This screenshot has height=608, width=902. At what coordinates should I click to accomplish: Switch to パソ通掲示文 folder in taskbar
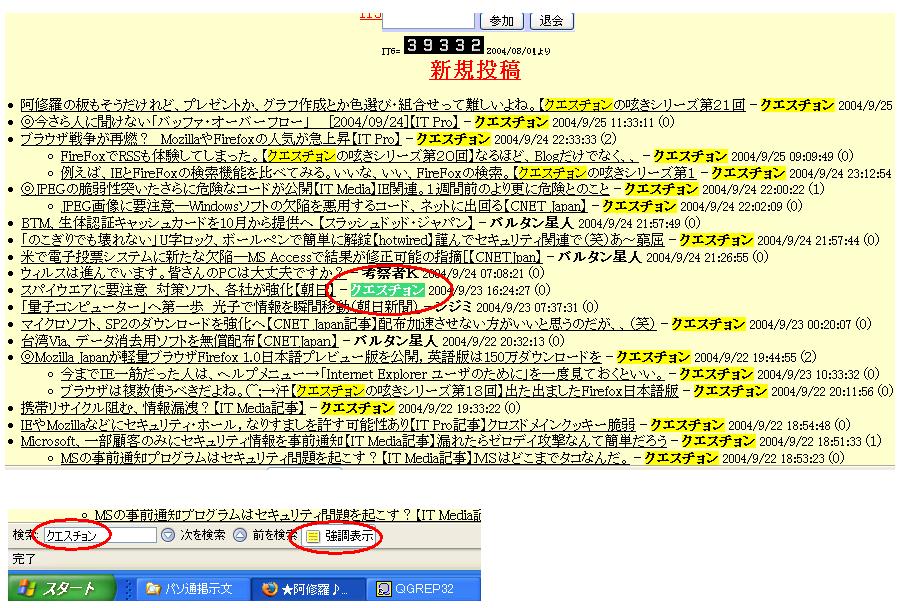pos(193,588)
